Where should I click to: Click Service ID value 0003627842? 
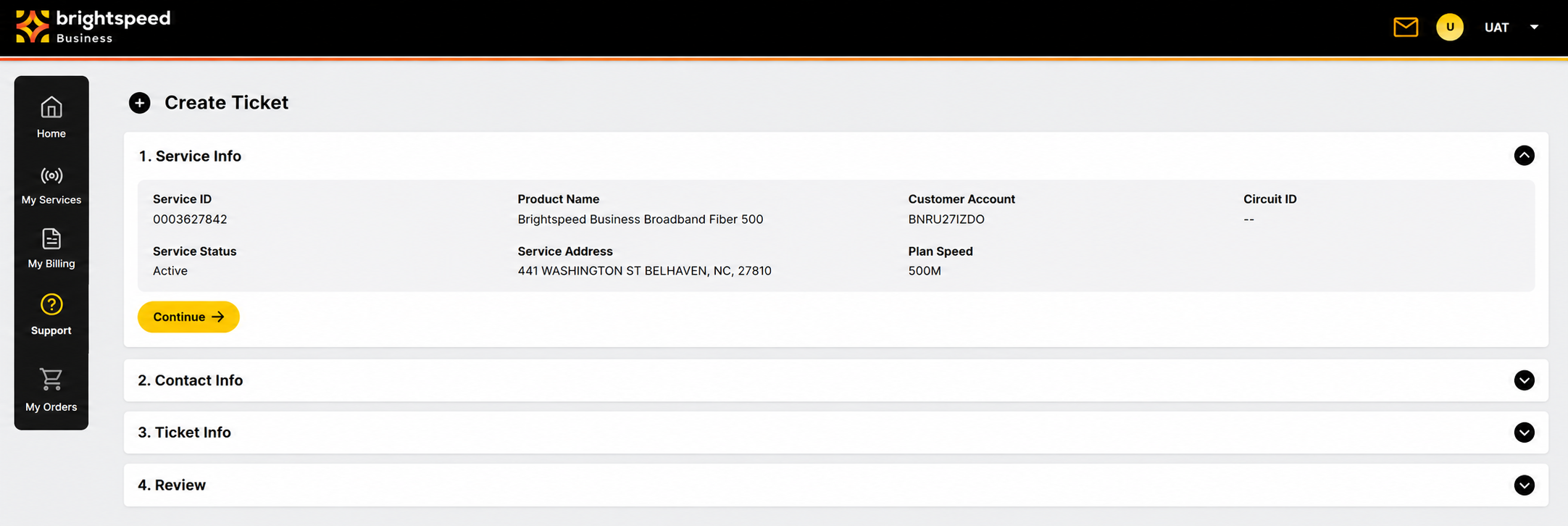tap(190, 220)
